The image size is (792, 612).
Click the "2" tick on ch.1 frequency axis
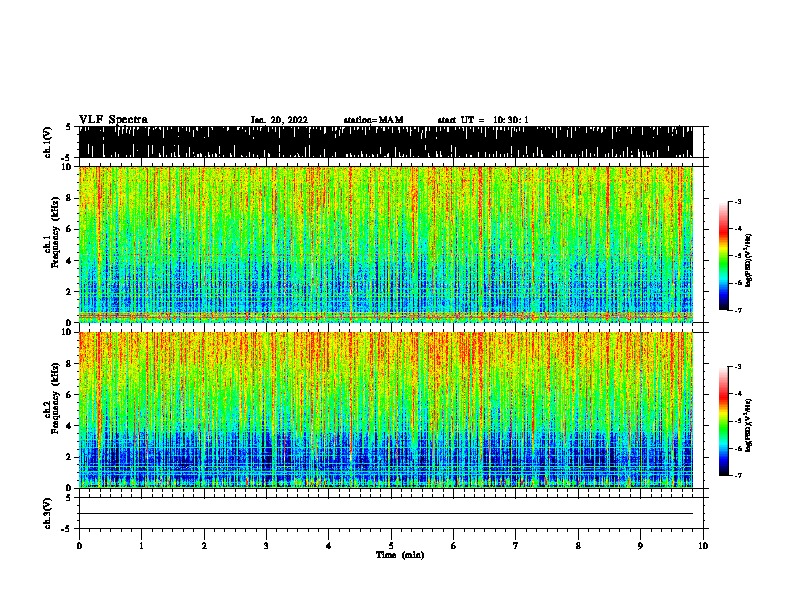pyautogui.click(x=70, y=292)
